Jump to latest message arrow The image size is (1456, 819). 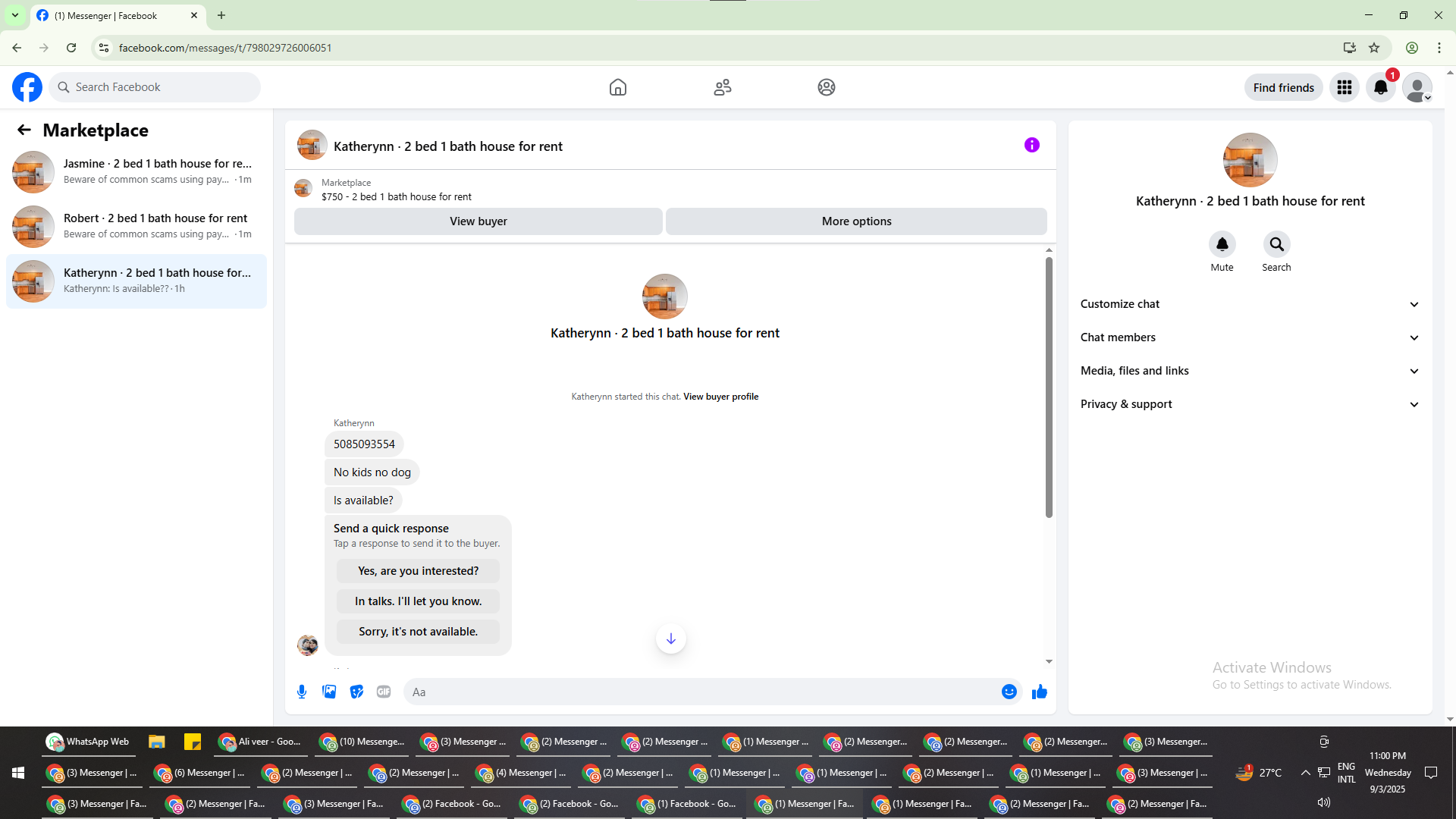click(x=671, y=639)
